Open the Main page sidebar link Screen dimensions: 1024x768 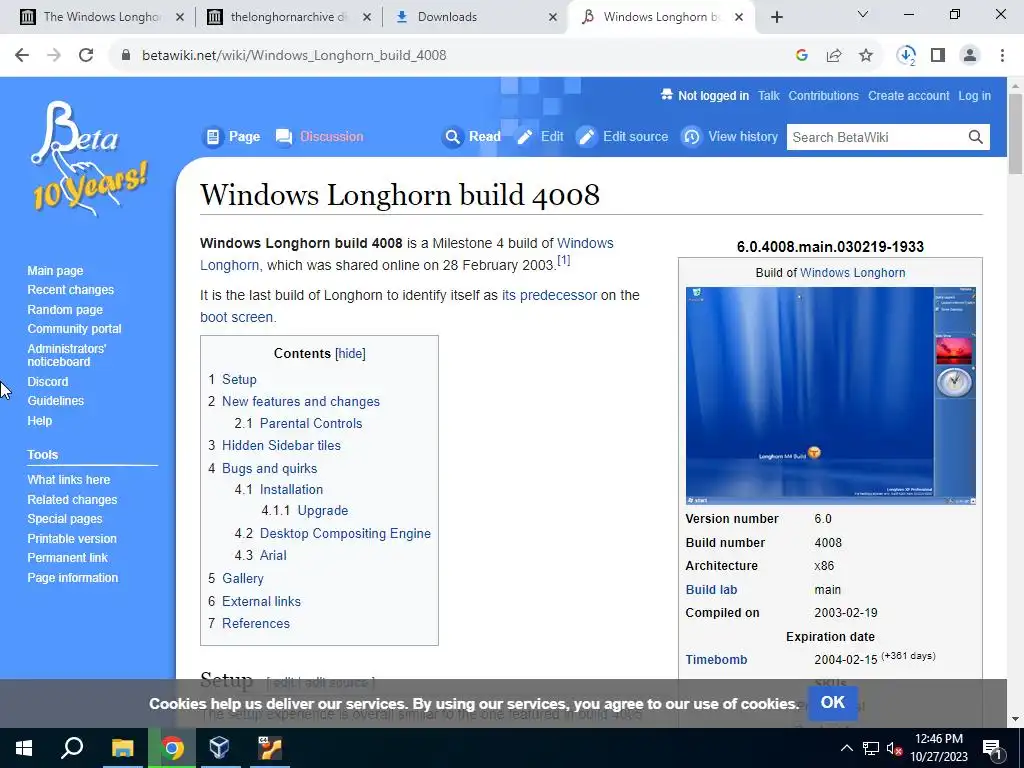click(55, 270)
